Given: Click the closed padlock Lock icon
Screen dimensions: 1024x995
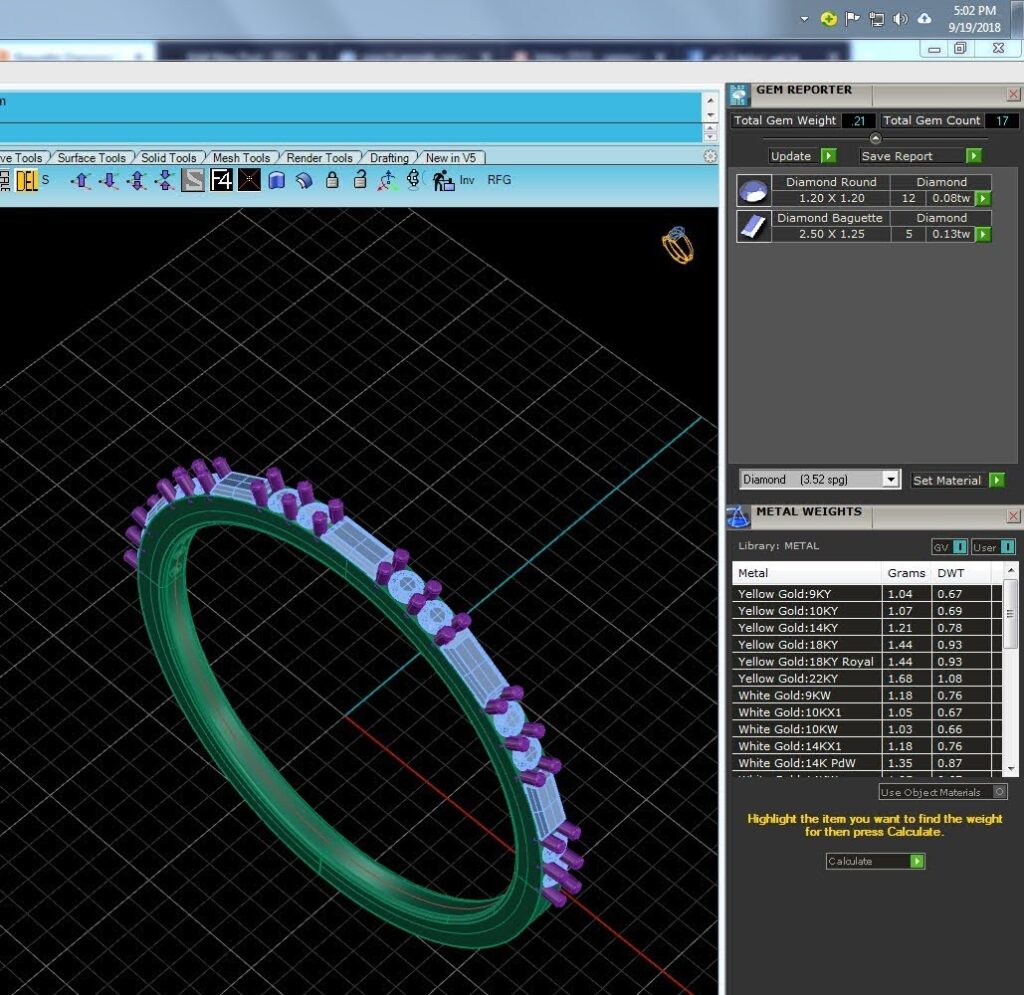Looking at the screenshot, I should coord(332,180).
